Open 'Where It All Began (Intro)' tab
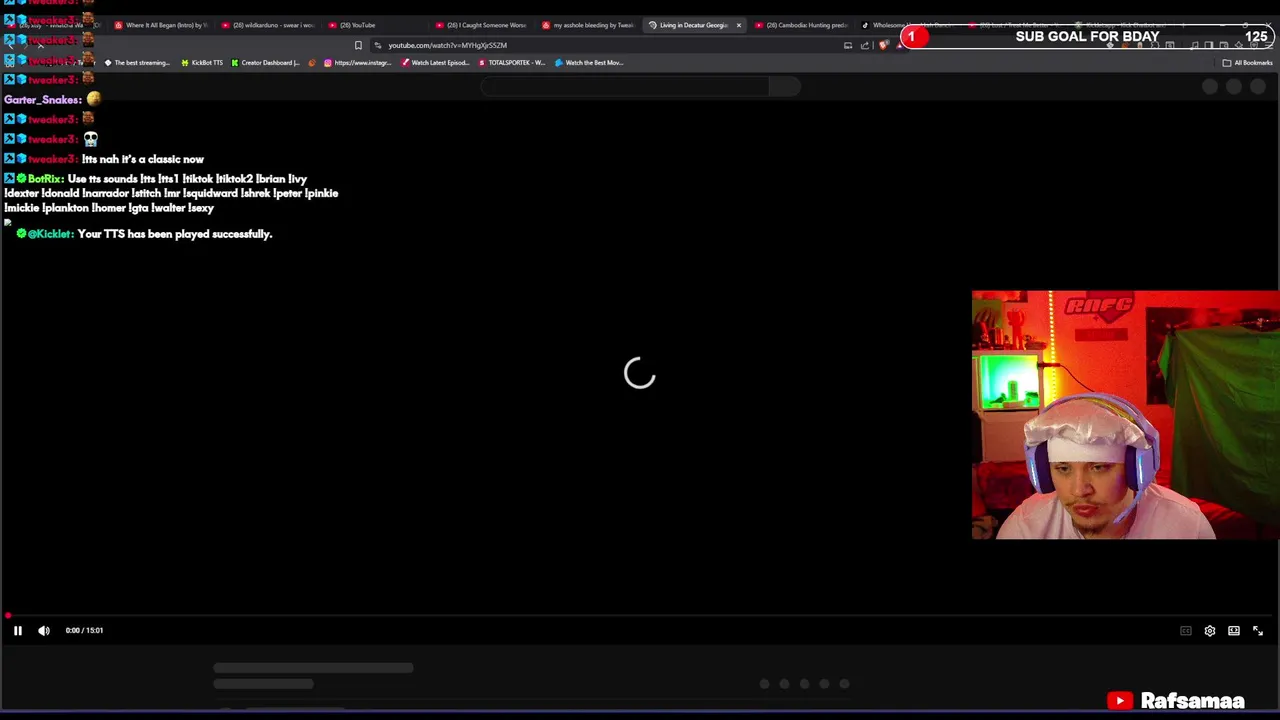 point(160,25)
